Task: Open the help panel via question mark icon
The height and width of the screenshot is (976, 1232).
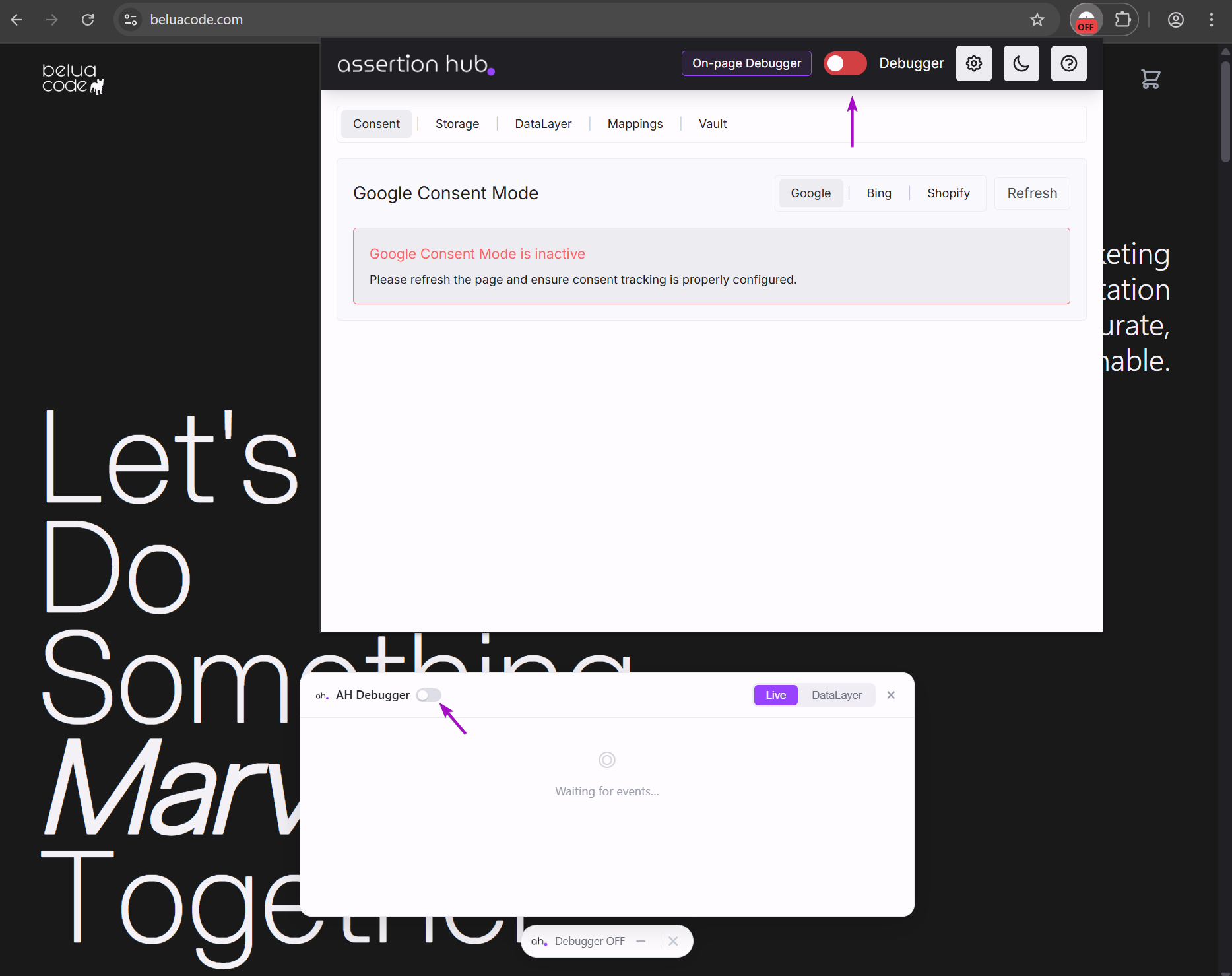Action: tap(1068, 63)
